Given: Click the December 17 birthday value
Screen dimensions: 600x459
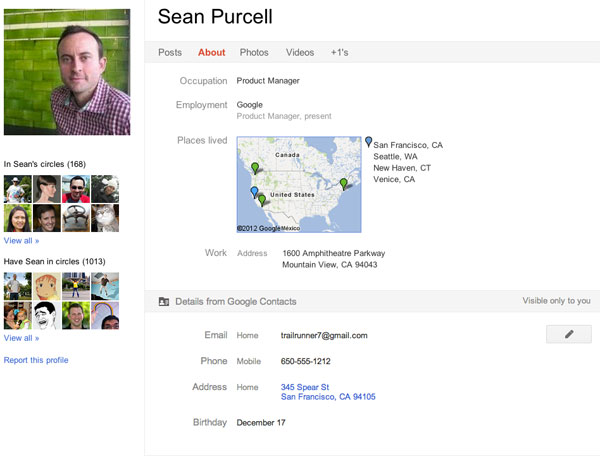Looking at the screenshot, I should point(261,423).
